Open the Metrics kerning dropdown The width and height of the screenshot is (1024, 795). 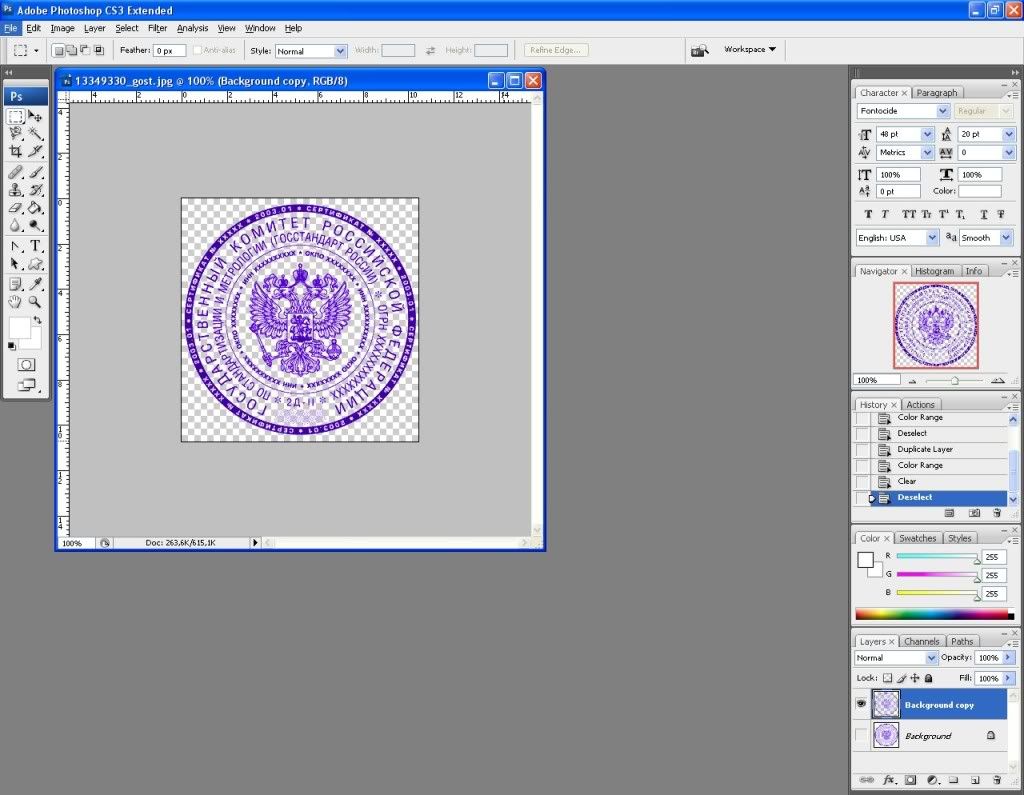pos(927,152)
